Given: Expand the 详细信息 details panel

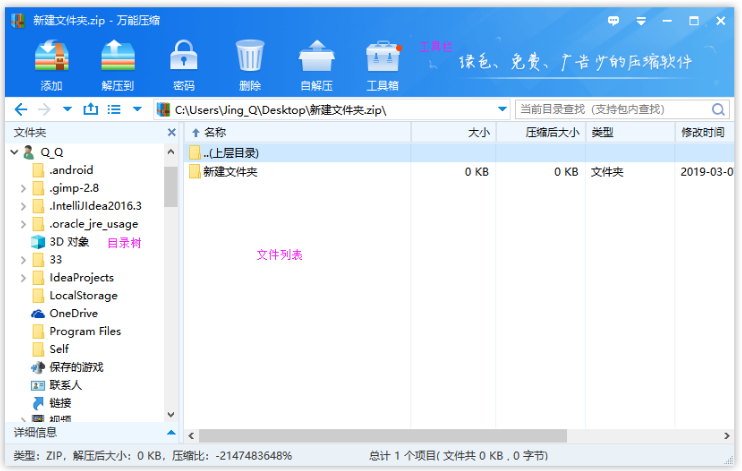Looking at the screenshot, I should pos(171,433).
